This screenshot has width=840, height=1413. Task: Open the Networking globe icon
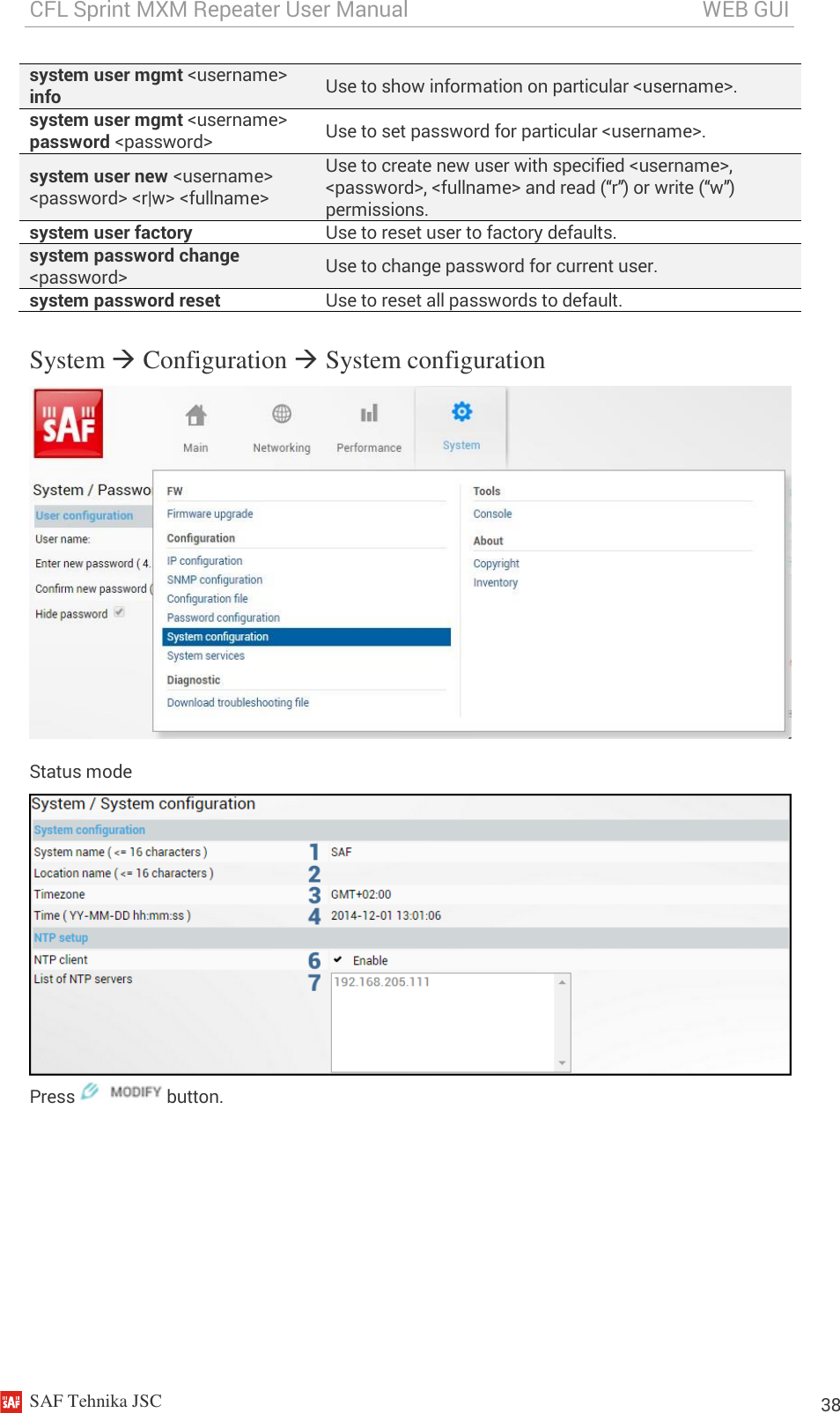coord(282,413)
